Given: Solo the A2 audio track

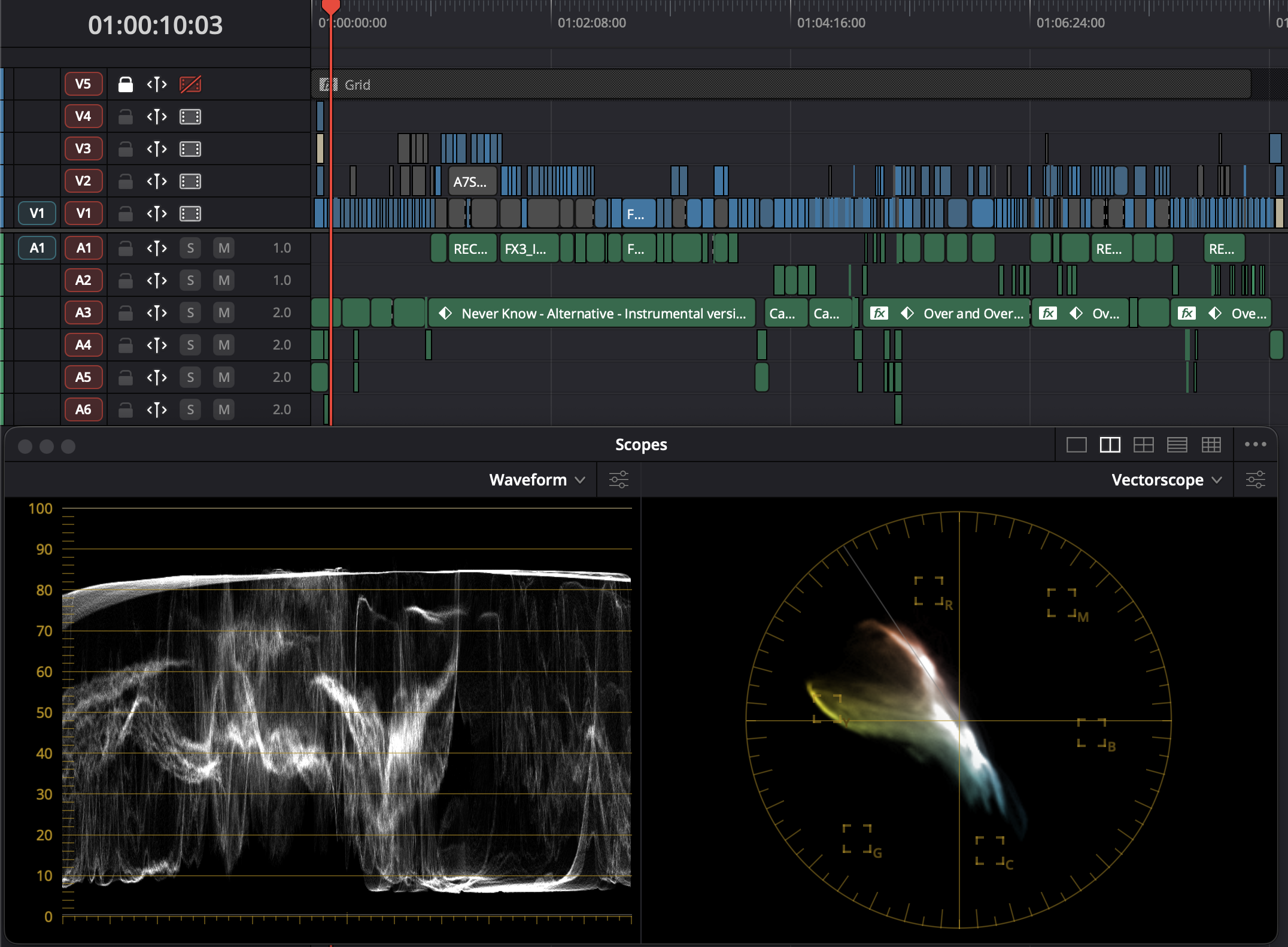Looking at the screenshot, I should click(x=190, y=281).
